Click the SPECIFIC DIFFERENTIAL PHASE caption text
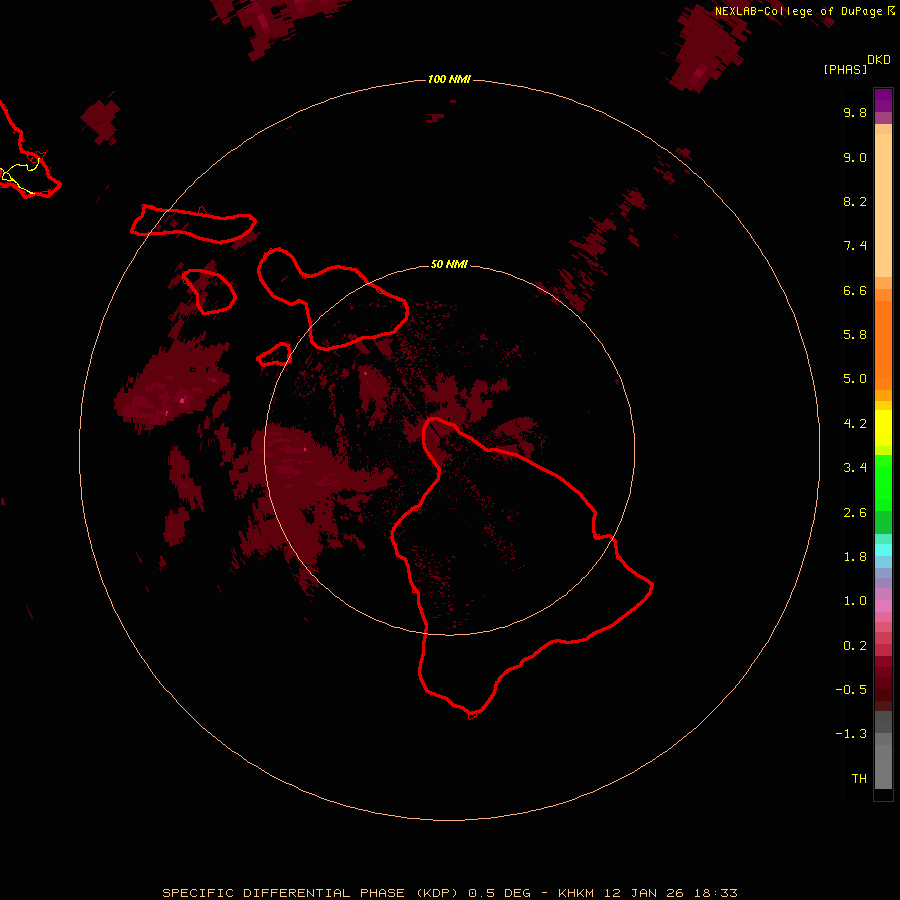 coord(283,893)
